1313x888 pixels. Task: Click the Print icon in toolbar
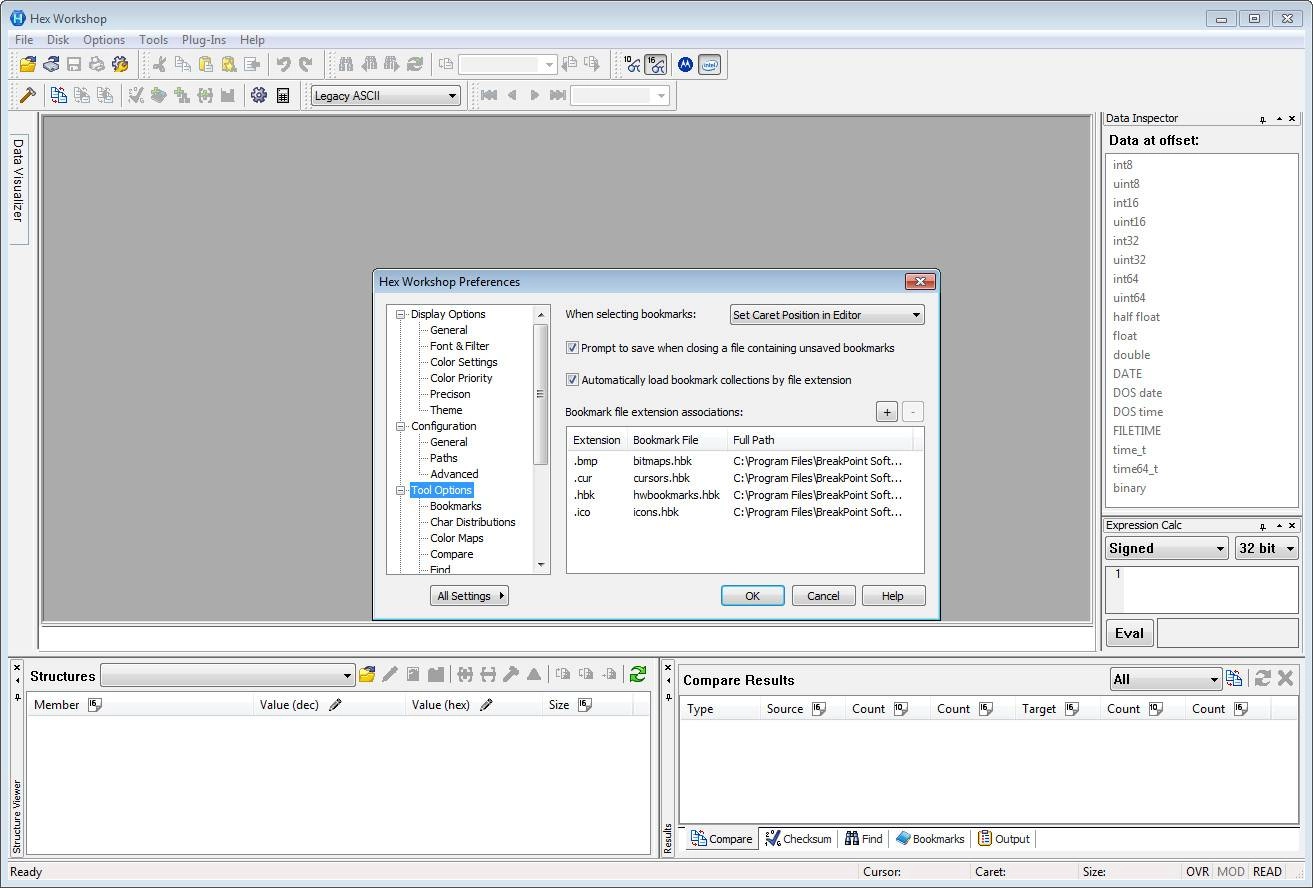click(97, 64)
